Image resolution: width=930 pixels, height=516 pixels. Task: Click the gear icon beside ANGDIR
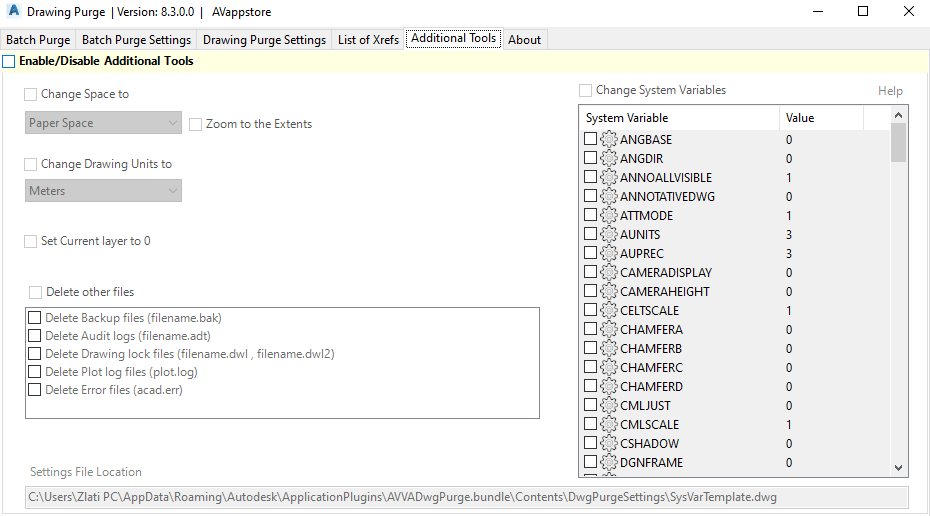coord(609,158)
